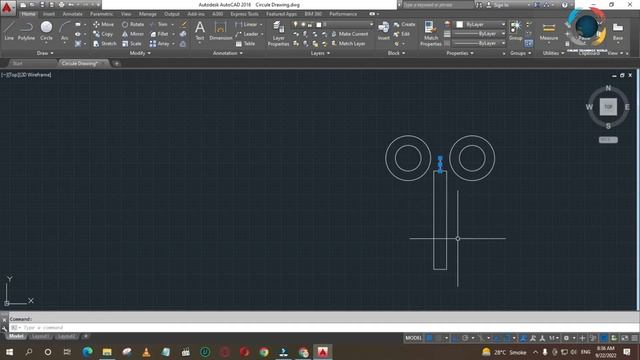The height and width of the screenshot is (360, 640).
Task: Expand the Annotation panel
Action: point(227,53)
